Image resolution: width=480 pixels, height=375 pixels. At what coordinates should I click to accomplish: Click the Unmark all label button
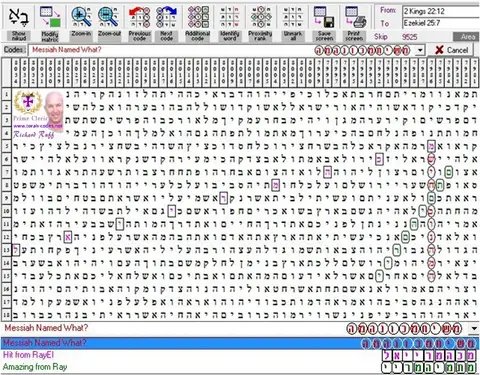pos(292,36)
